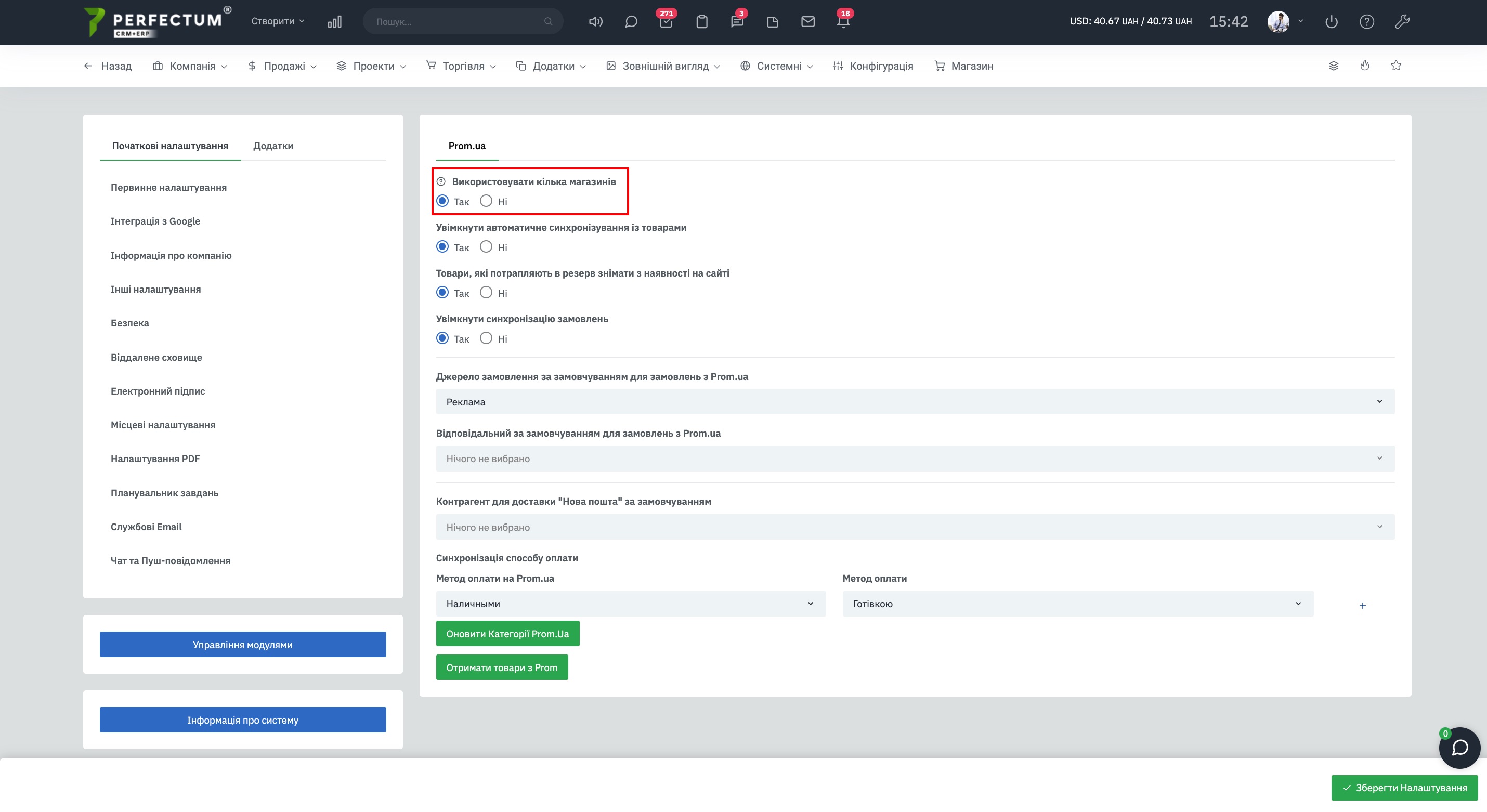Screen dimensions: 1487x812
Task: Open the mail envelope icon in top bar
Action: point(807,22)
